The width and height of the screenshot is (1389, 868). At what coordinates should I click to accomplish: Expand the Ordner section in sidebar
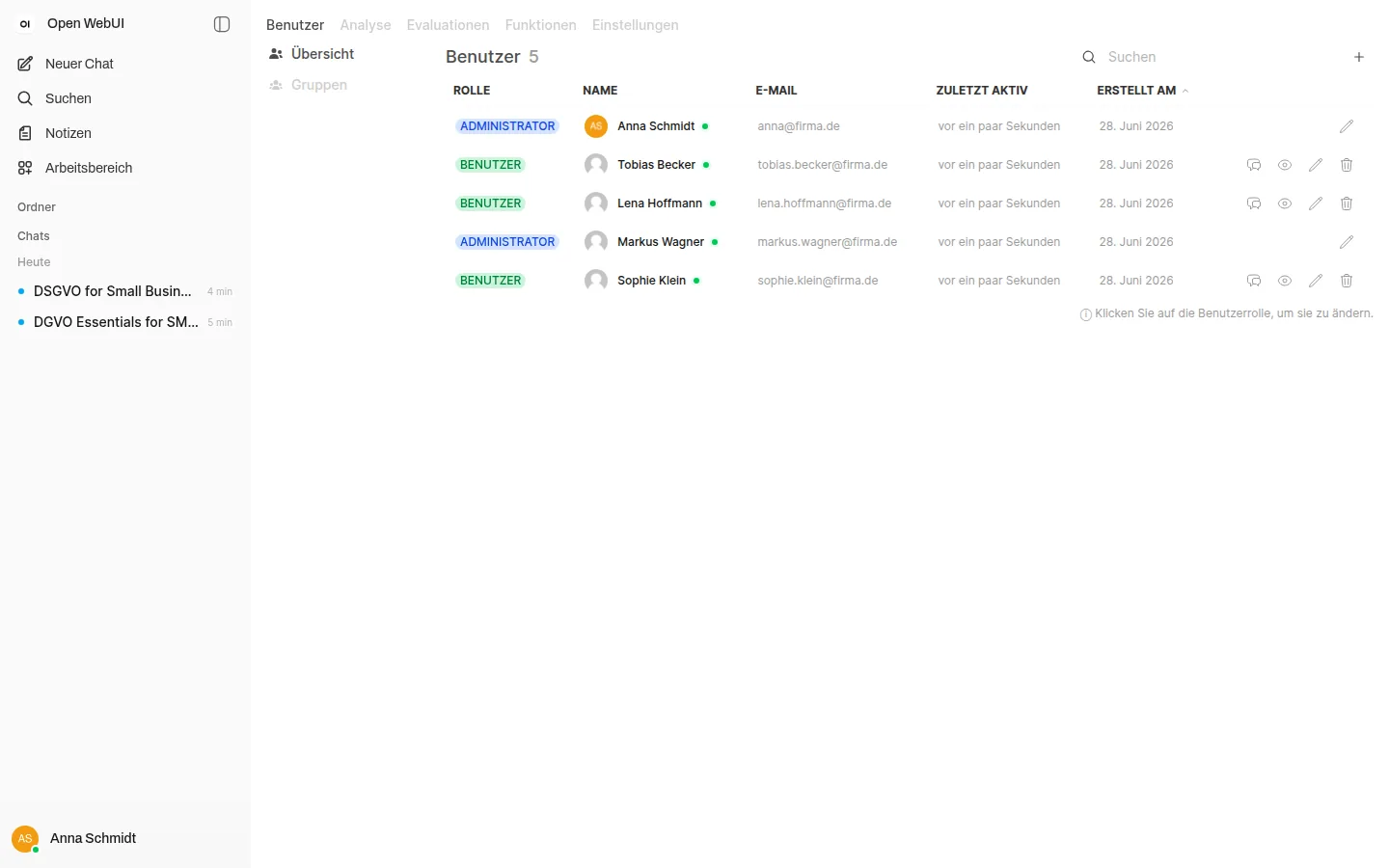pos(37,207)
